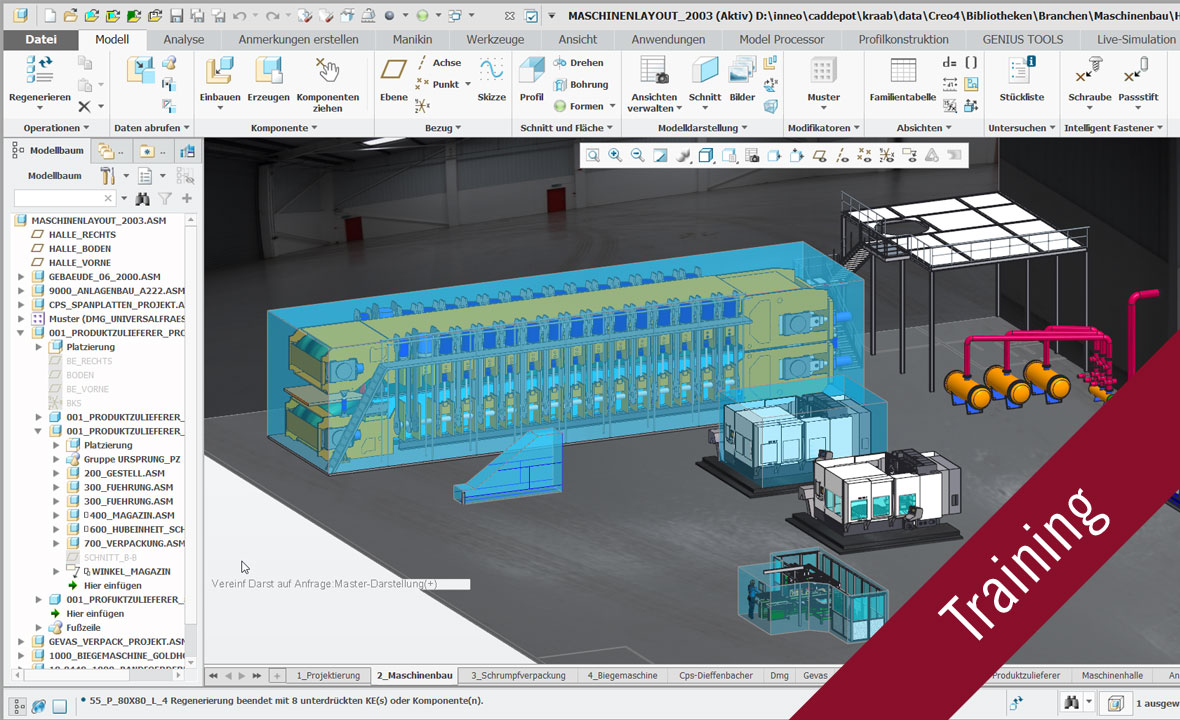Toggle datum axis display in graphics toolbar
Image resolution: width=1180 pixels, height=720 pixels.
pyautogui.click(x=843, y=155)
